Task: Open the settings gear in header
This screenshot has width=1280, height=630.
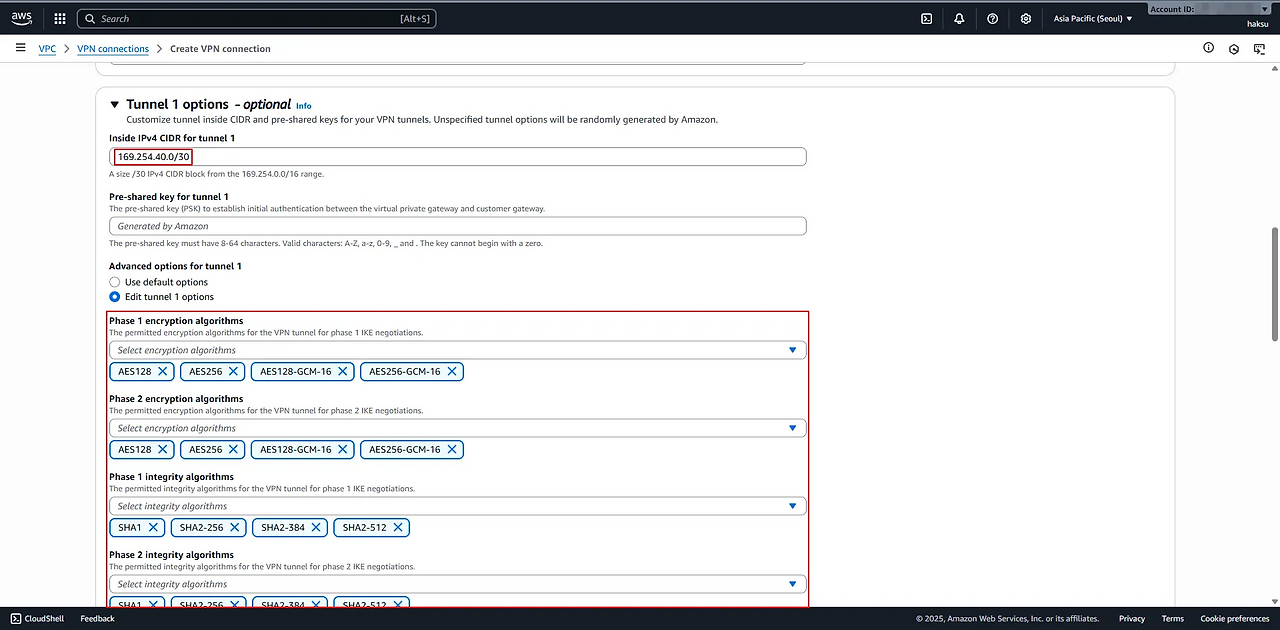Action: [x=1026, y=18]
